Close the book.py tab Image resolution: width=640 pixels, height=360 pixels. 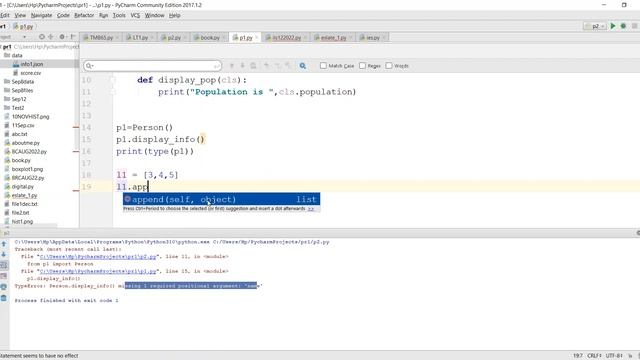[x=224, y=38]
